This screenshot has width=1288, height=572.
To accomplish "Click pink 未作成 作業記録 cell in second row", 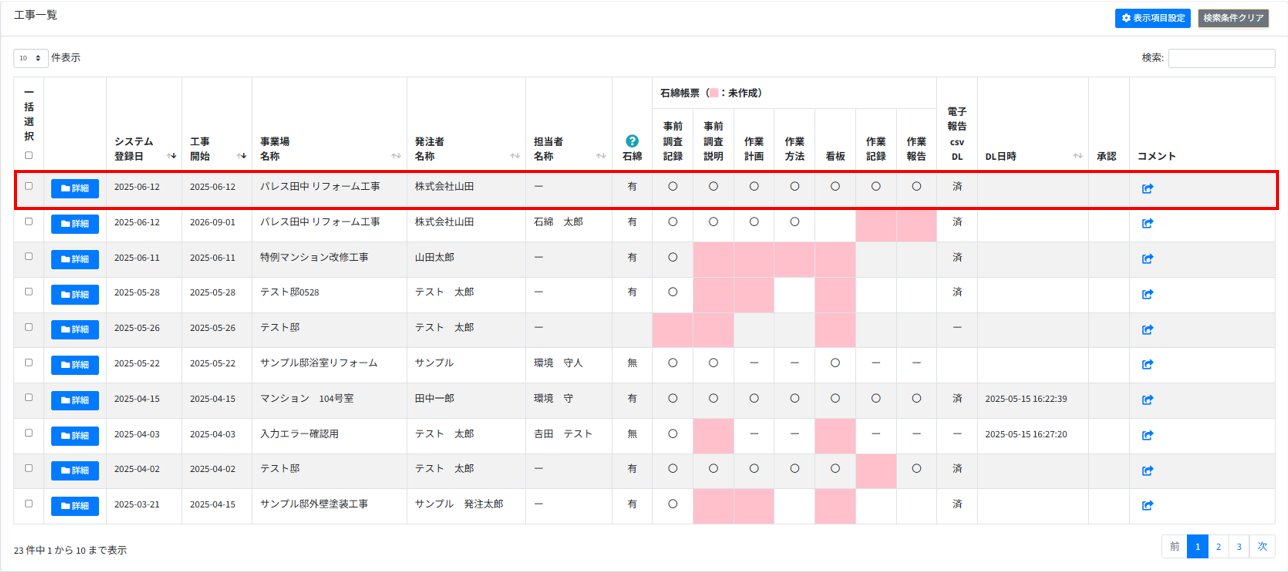I will pyautogui.click(x=875, y=222).
